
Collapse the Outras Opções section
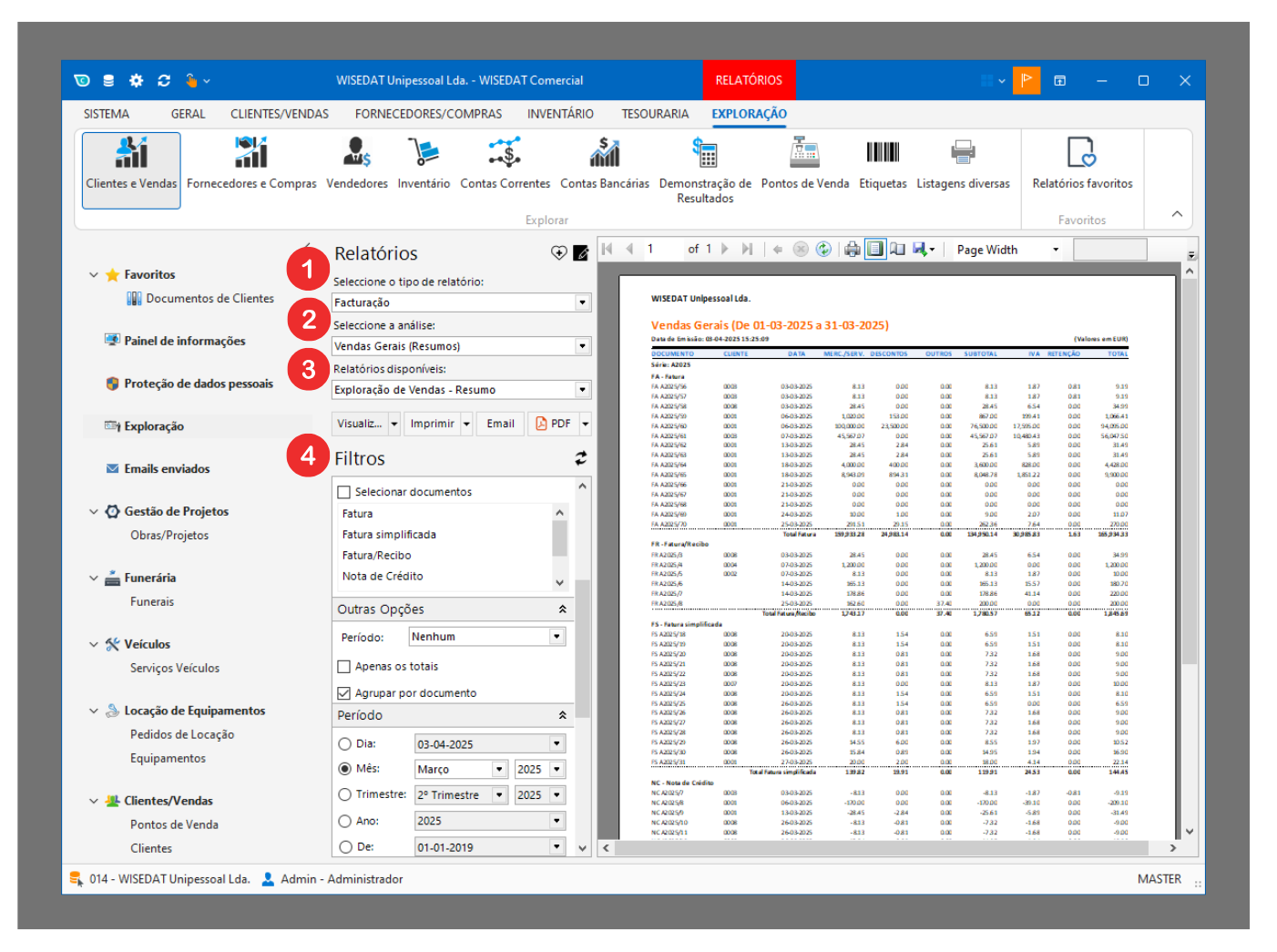coord(562,609)
